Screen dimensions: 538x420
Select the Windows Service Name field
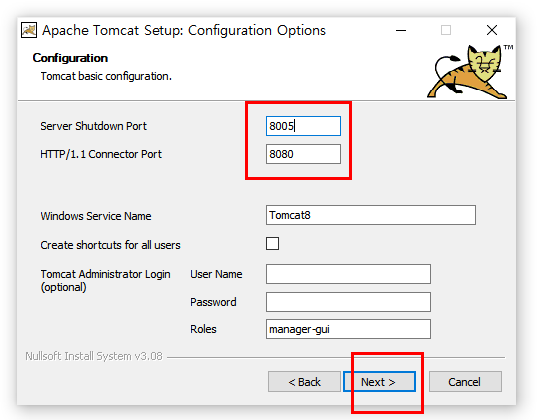pyautogui.click(x=371, y=215)
